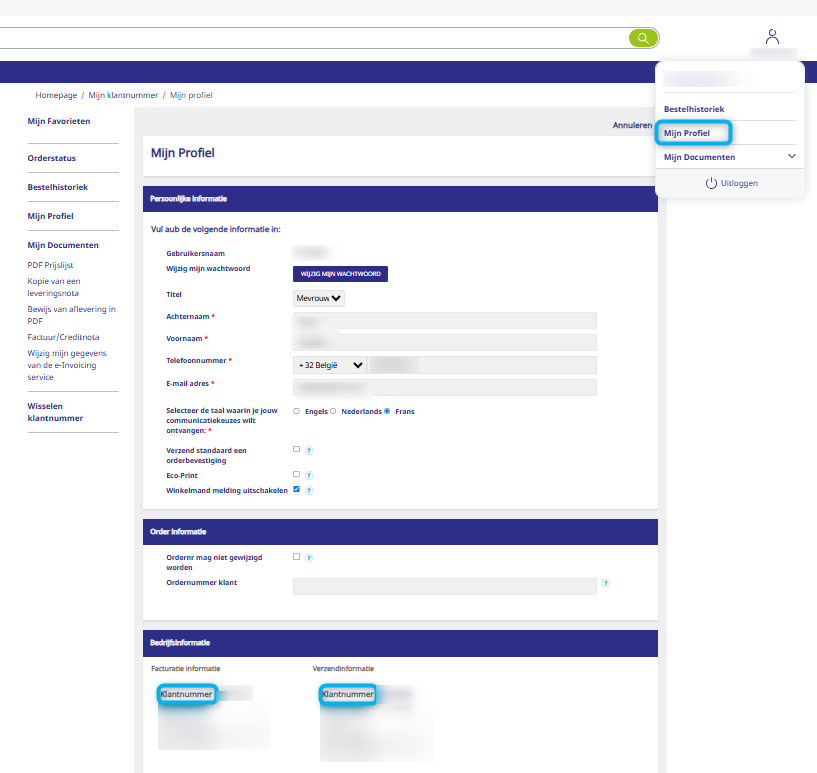Select Nederlands language radio button
Viewport: 817px width, 773px height.
333,411
